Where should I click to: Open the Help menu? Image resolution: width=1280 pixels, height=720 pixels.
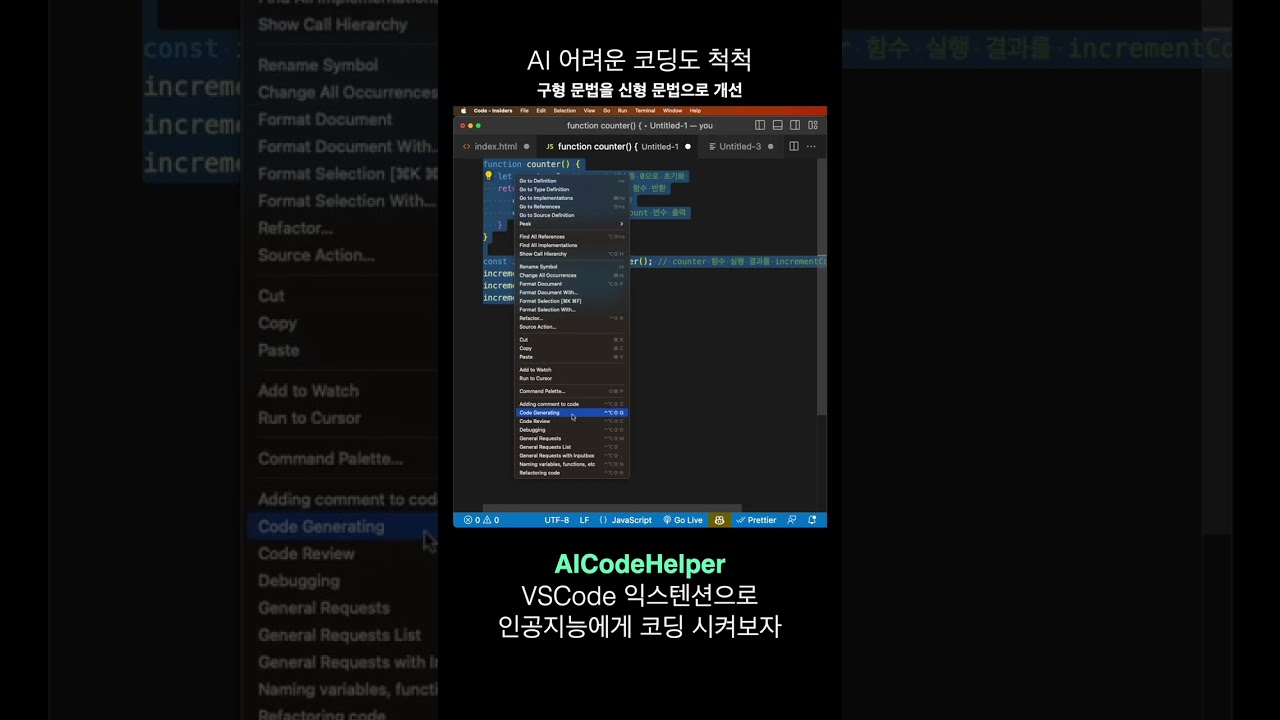695,111
